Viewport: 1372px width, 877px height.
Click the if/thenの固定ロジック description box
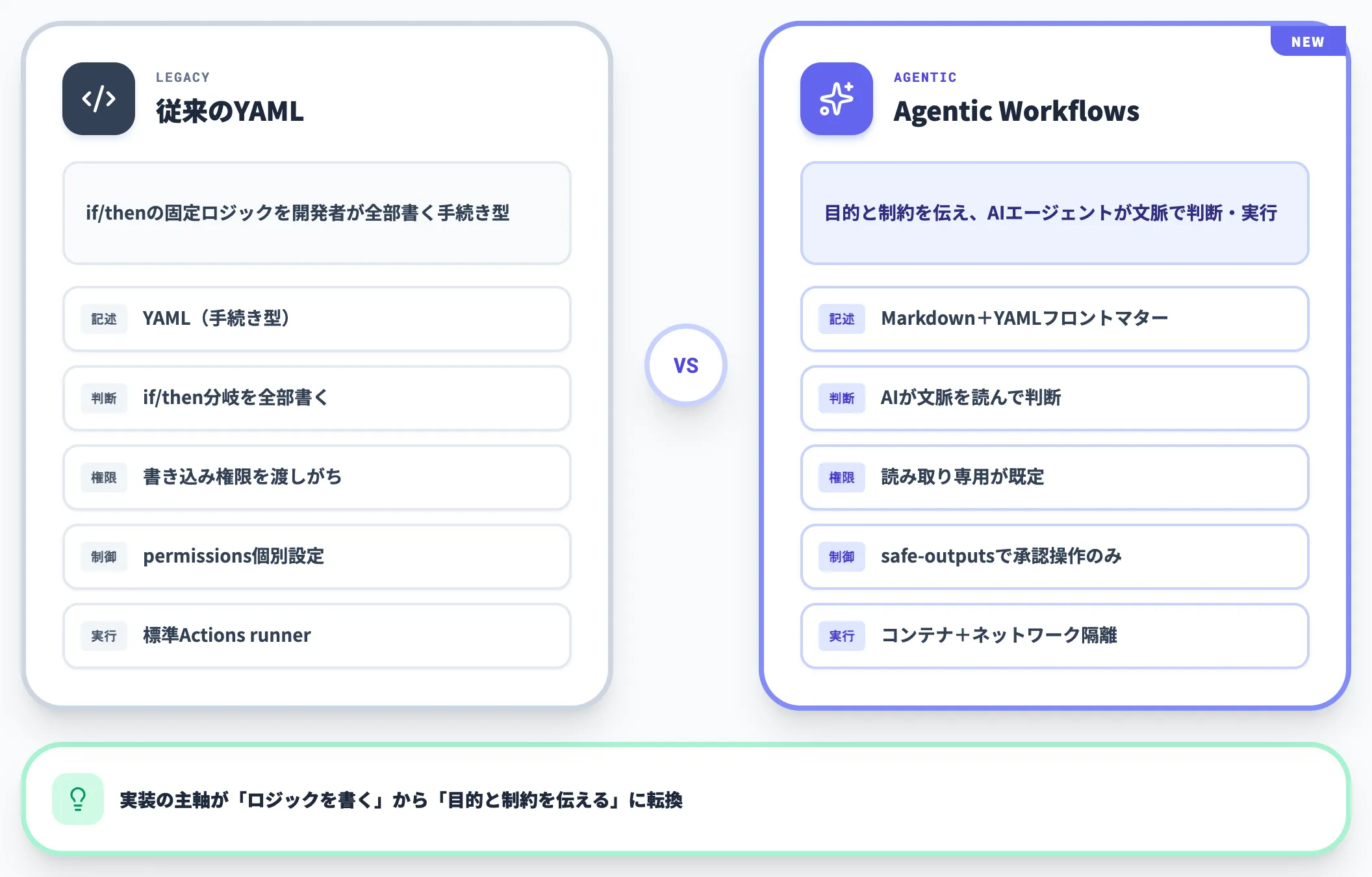(x=317, y=213)
